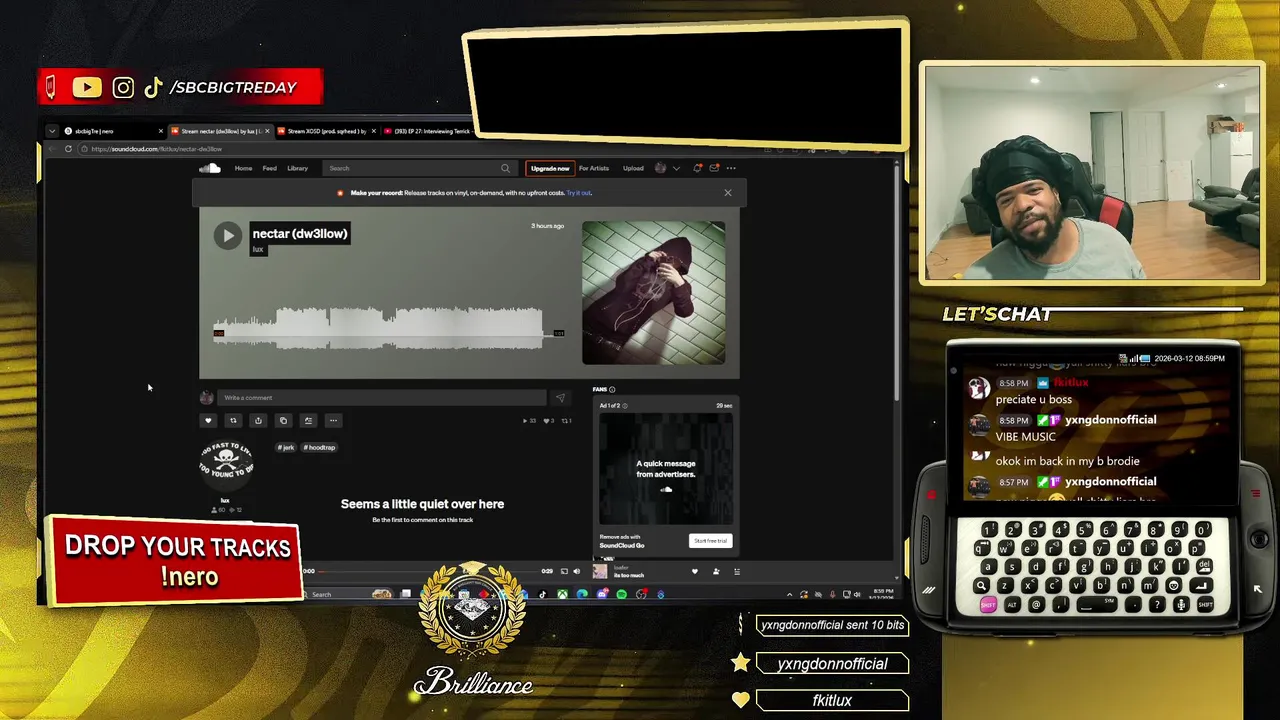Open TikTok from the taskbar
This screenshot has height=720, width=1280.
(543, 594)
